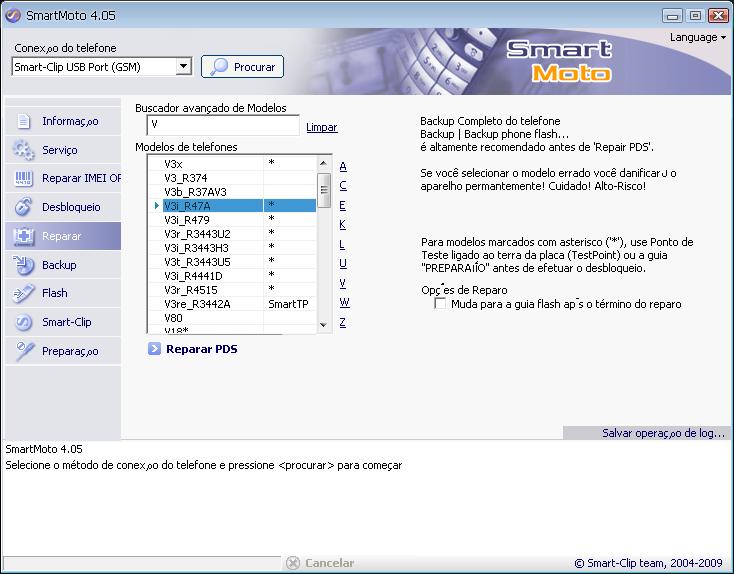Jump to letter A models
734x574 pixels.
[343, 166]
